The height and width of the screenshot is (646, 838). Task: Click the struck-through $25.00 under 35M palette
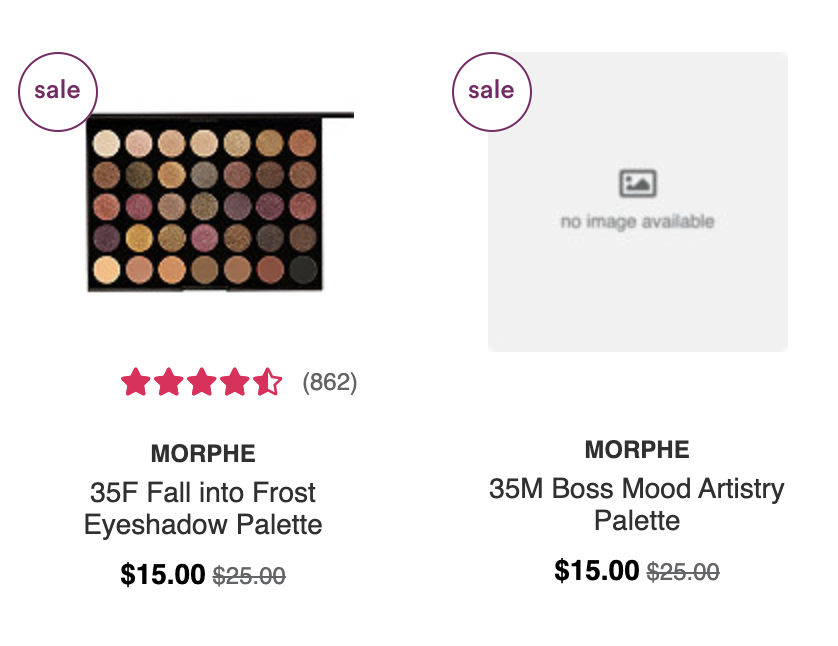pyautogui.click(x=683, y=572)
